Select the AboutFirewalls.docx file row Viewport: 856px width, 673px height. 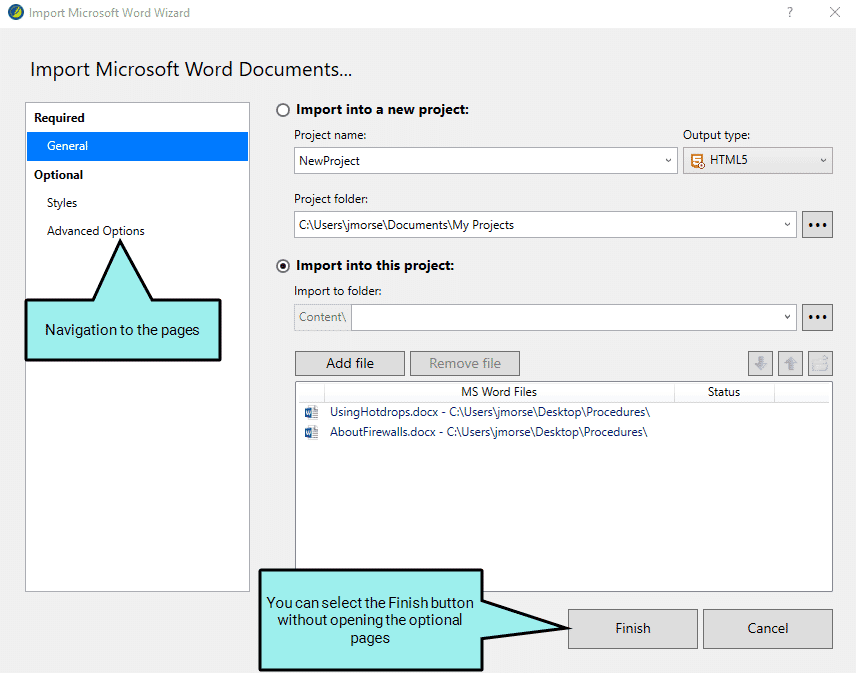tap(563, 432)
